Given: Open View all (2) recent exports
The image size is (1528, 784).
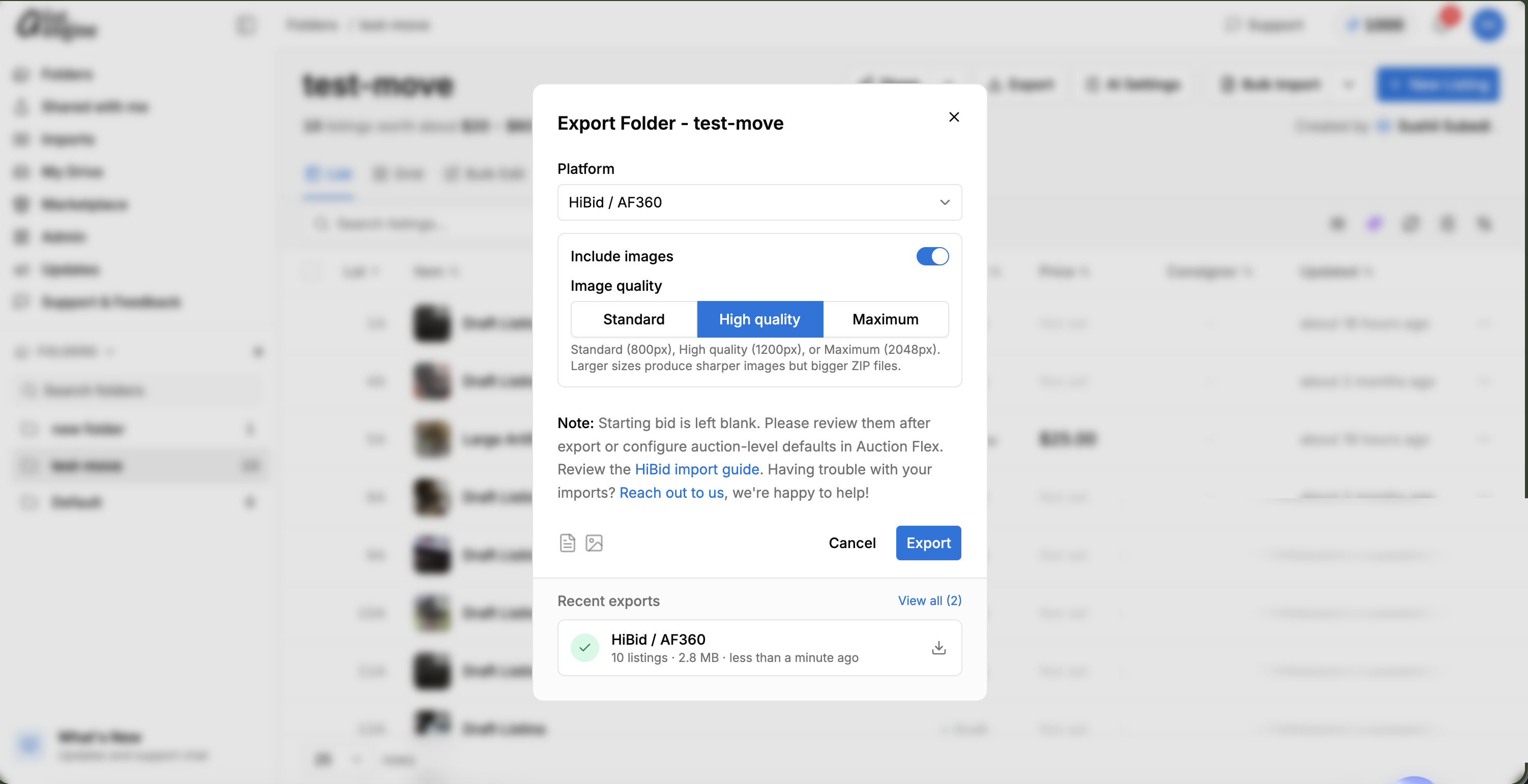Looking at the screenshot, I should pos(929,600).
